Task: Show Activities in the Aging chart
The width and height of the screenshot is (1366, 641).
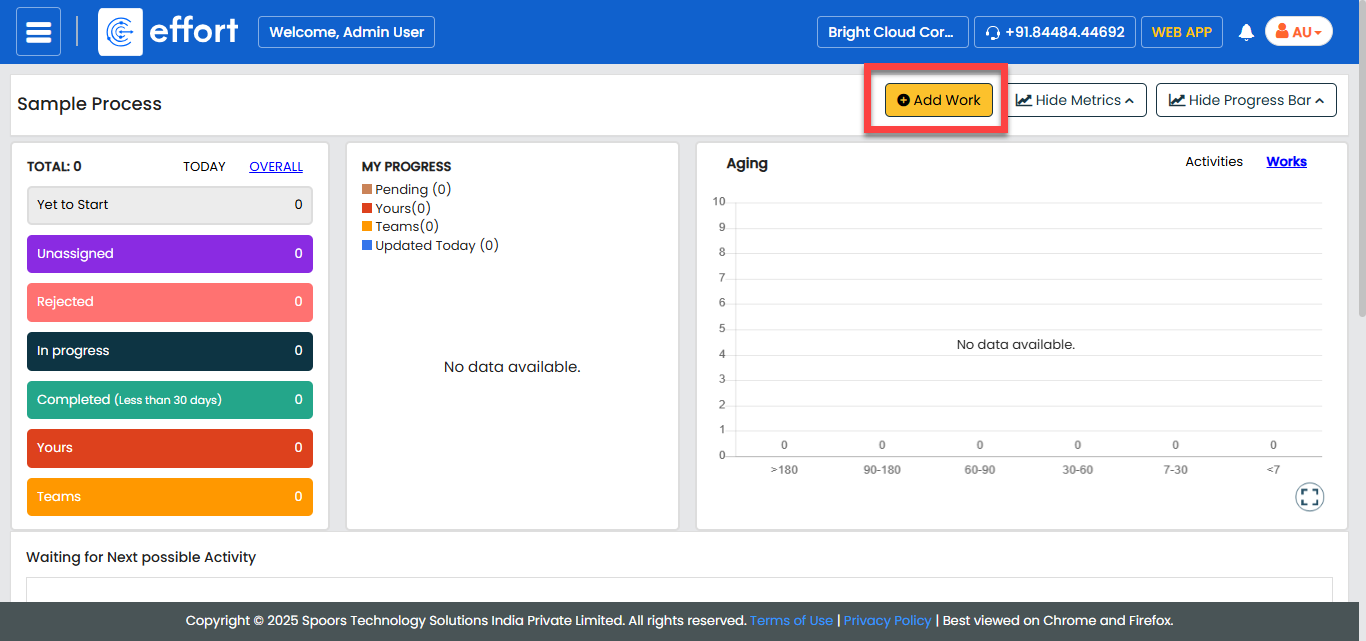Action: 1214,162
